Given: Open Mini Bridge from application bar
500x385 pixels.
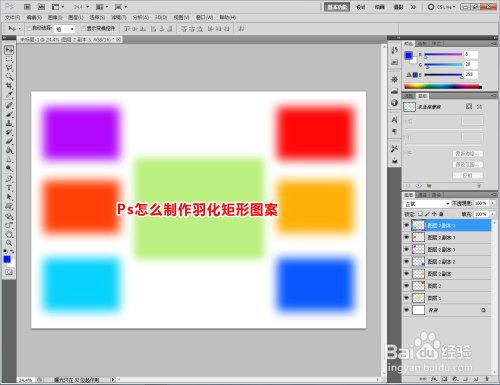Looking at the screenshot, I should pos(41,7).
